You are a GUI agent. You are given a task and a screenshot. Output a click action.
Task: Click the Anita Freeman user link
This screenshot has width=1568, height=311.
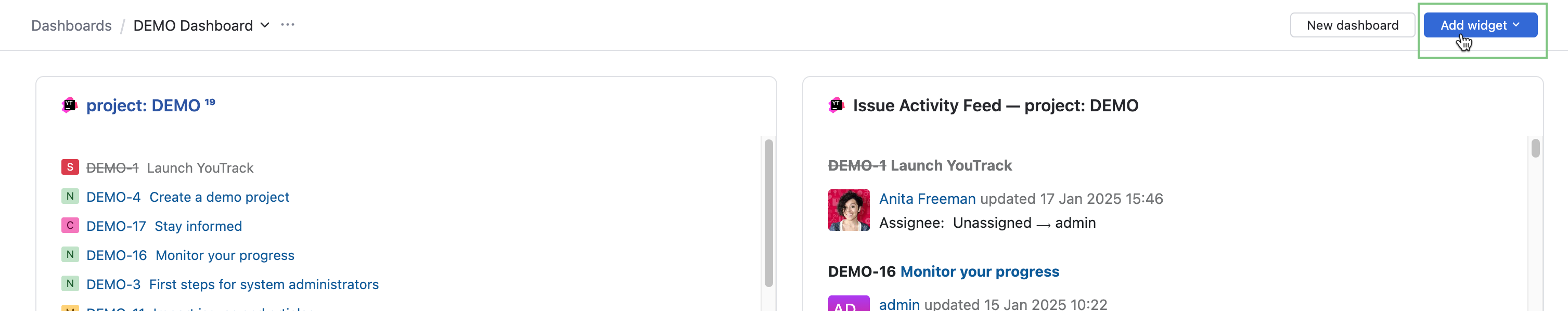[x=927, y=199]
